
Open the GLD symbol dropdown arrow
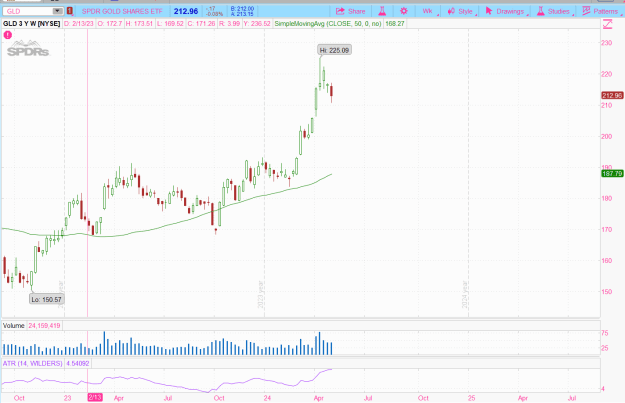(57, 11)
